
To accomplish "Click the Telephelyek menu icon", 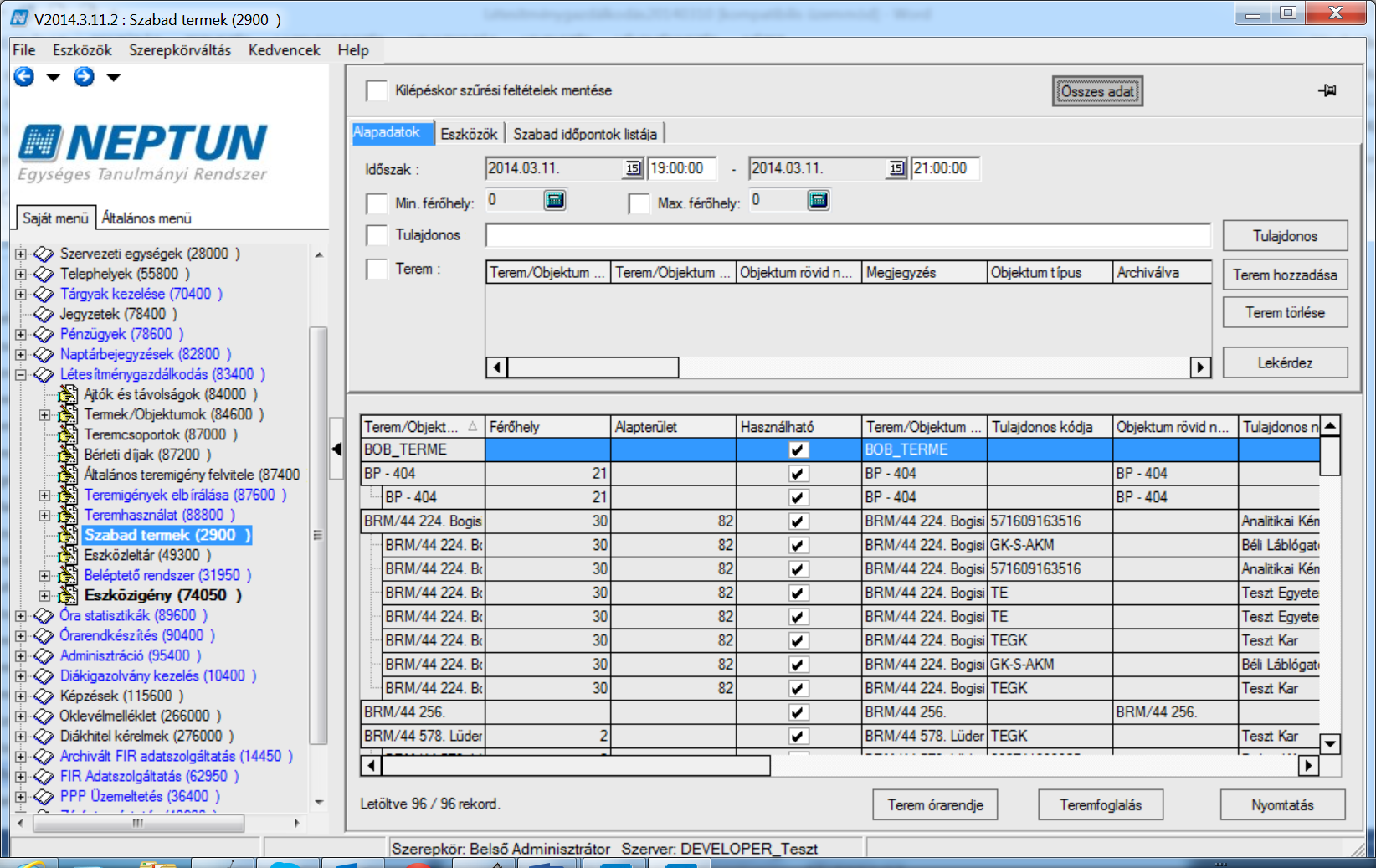I will pos(44,274).
